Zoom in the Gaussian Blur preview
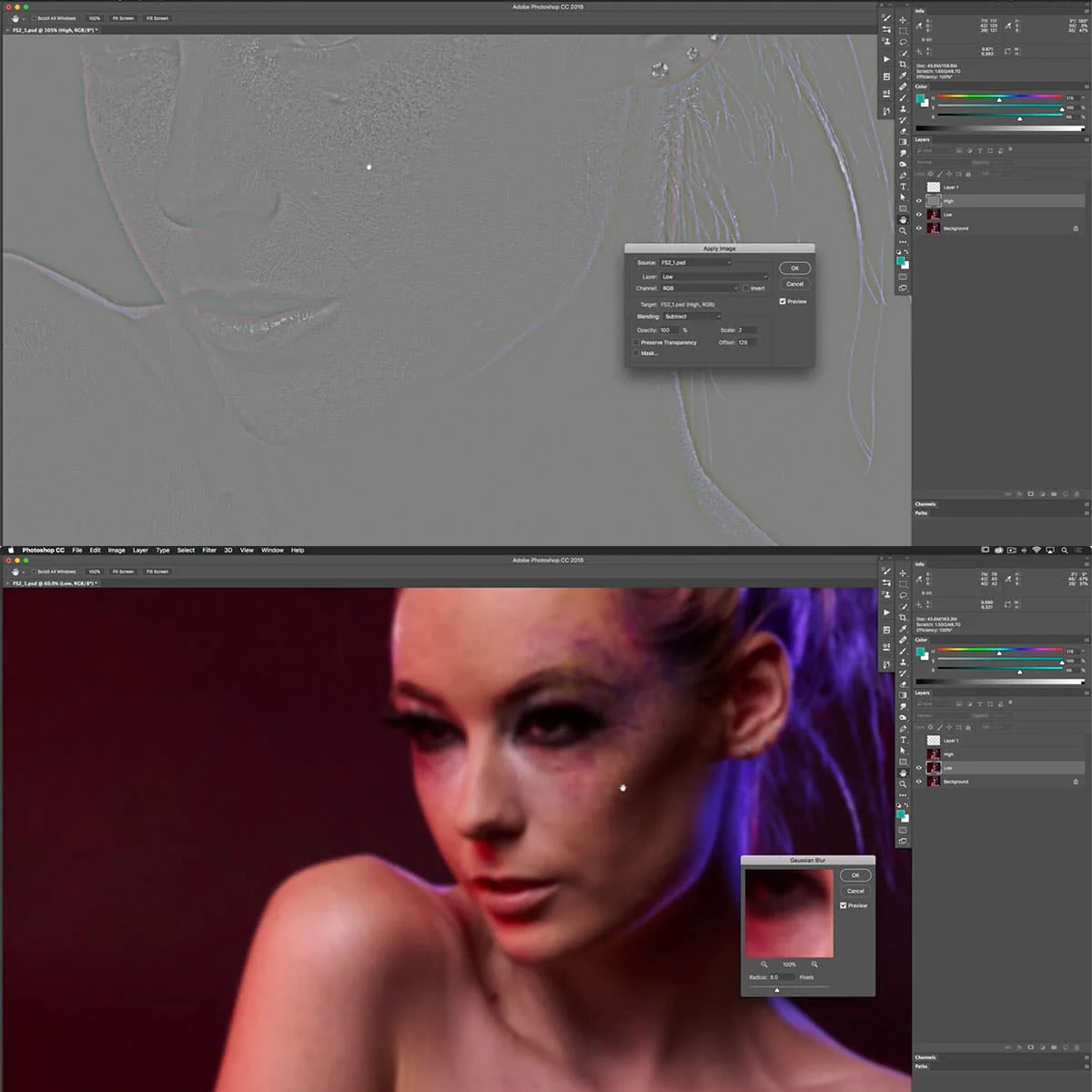Screen dimensions: 1092x1092 pos(814,965)
